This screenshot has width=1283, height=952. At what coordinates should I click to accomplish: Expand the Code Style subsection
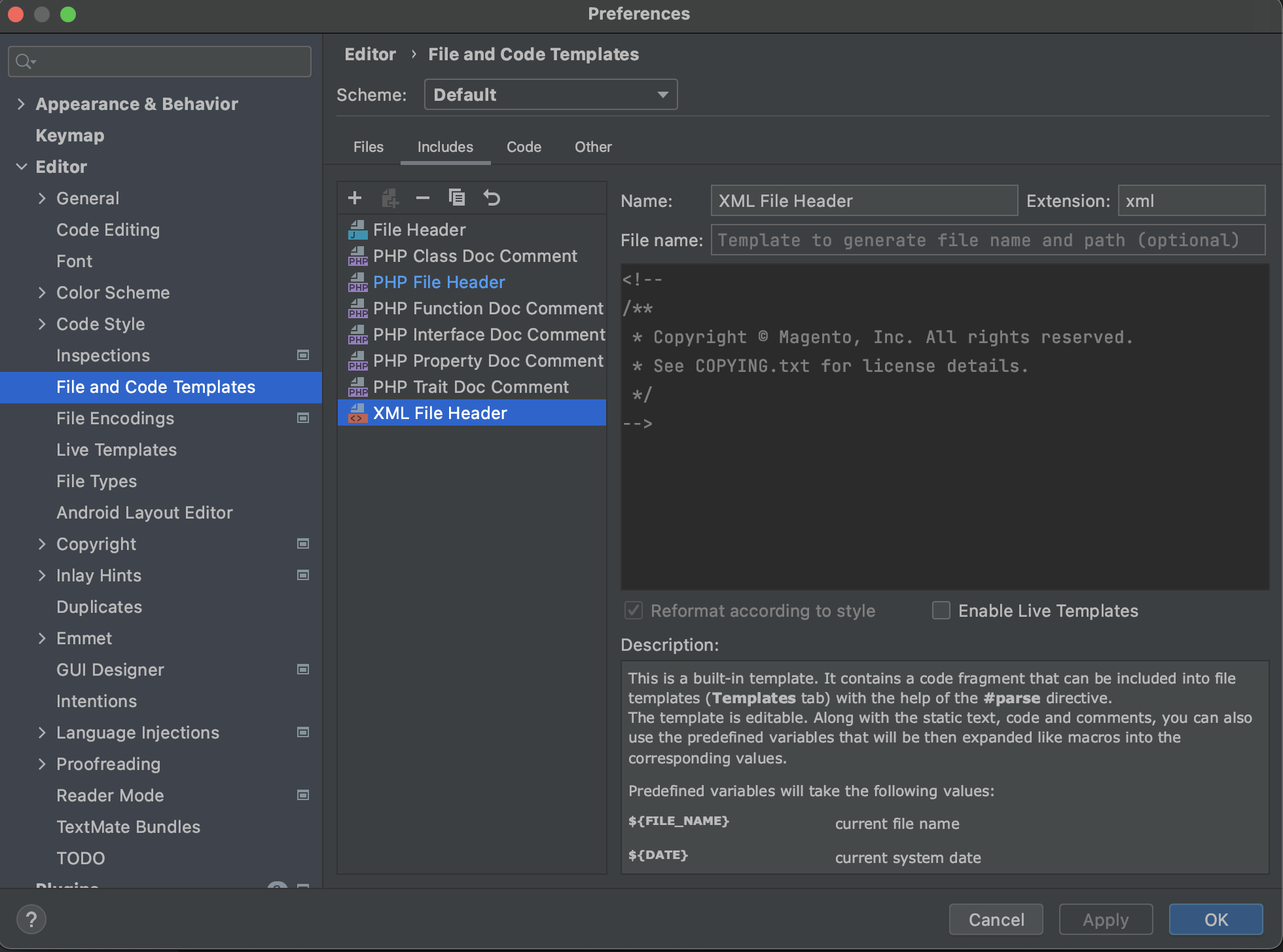pyautogui.click(x=42, y=324)
